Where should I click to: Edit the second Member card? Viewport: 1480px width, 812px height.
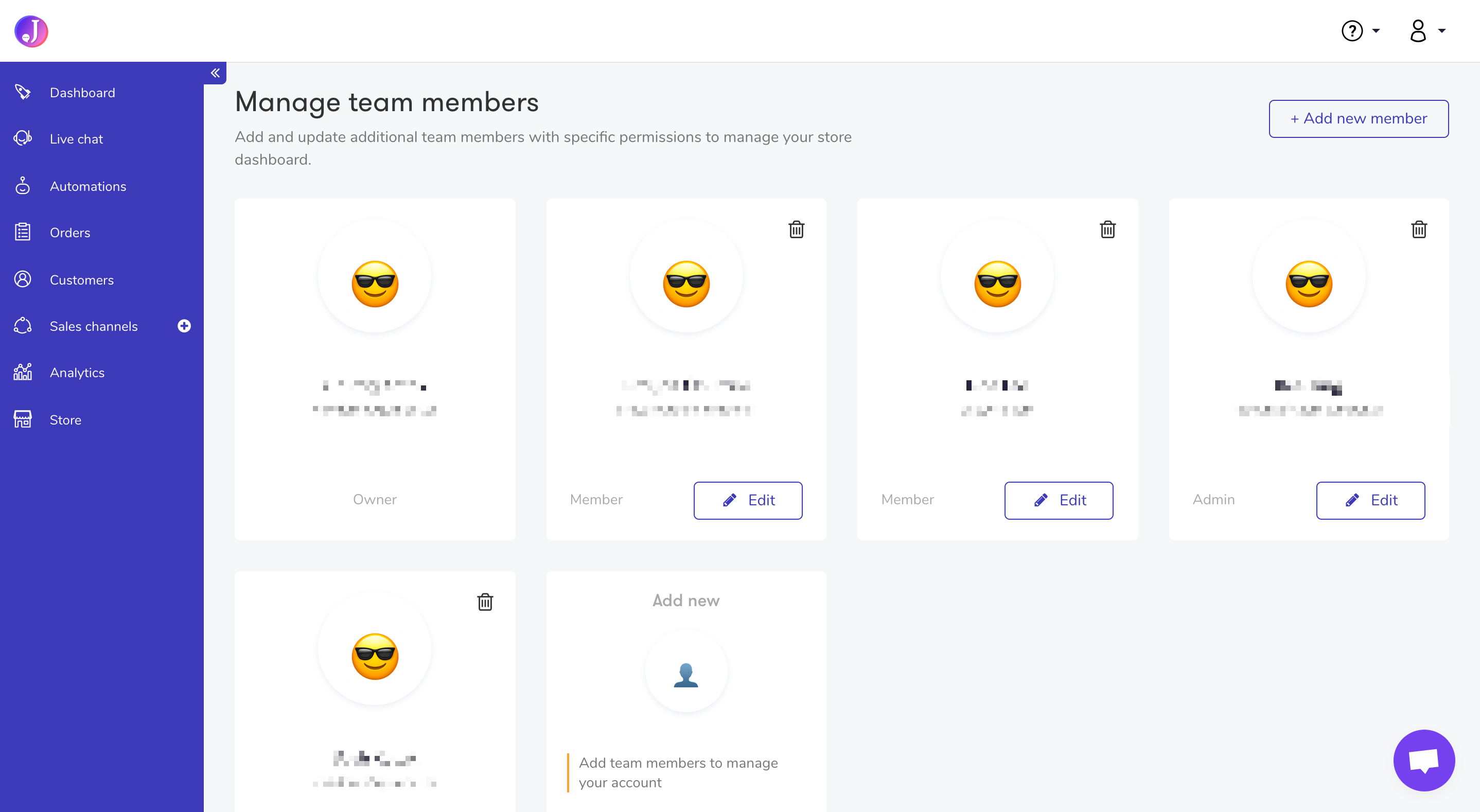point(1059,501)
